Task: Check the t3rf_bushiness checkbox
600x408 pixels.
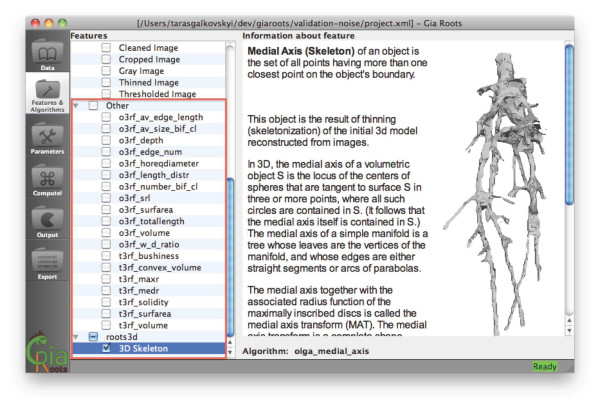Action: (106, 256)
